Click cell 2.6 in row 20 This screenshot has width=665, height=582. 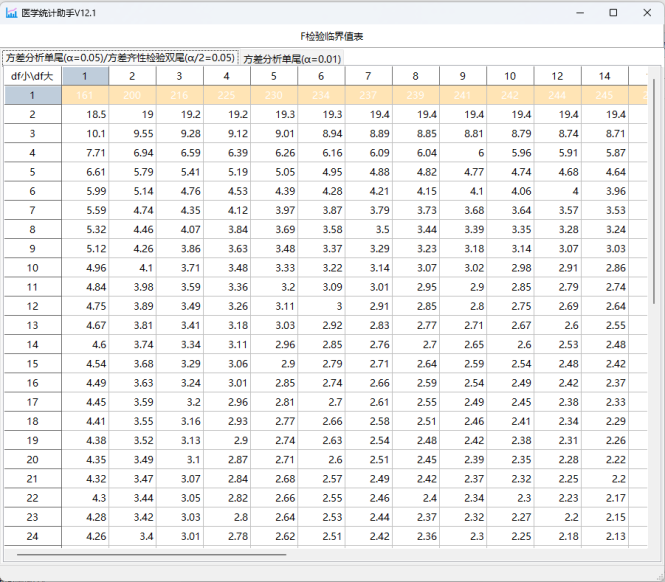(321, 459)
